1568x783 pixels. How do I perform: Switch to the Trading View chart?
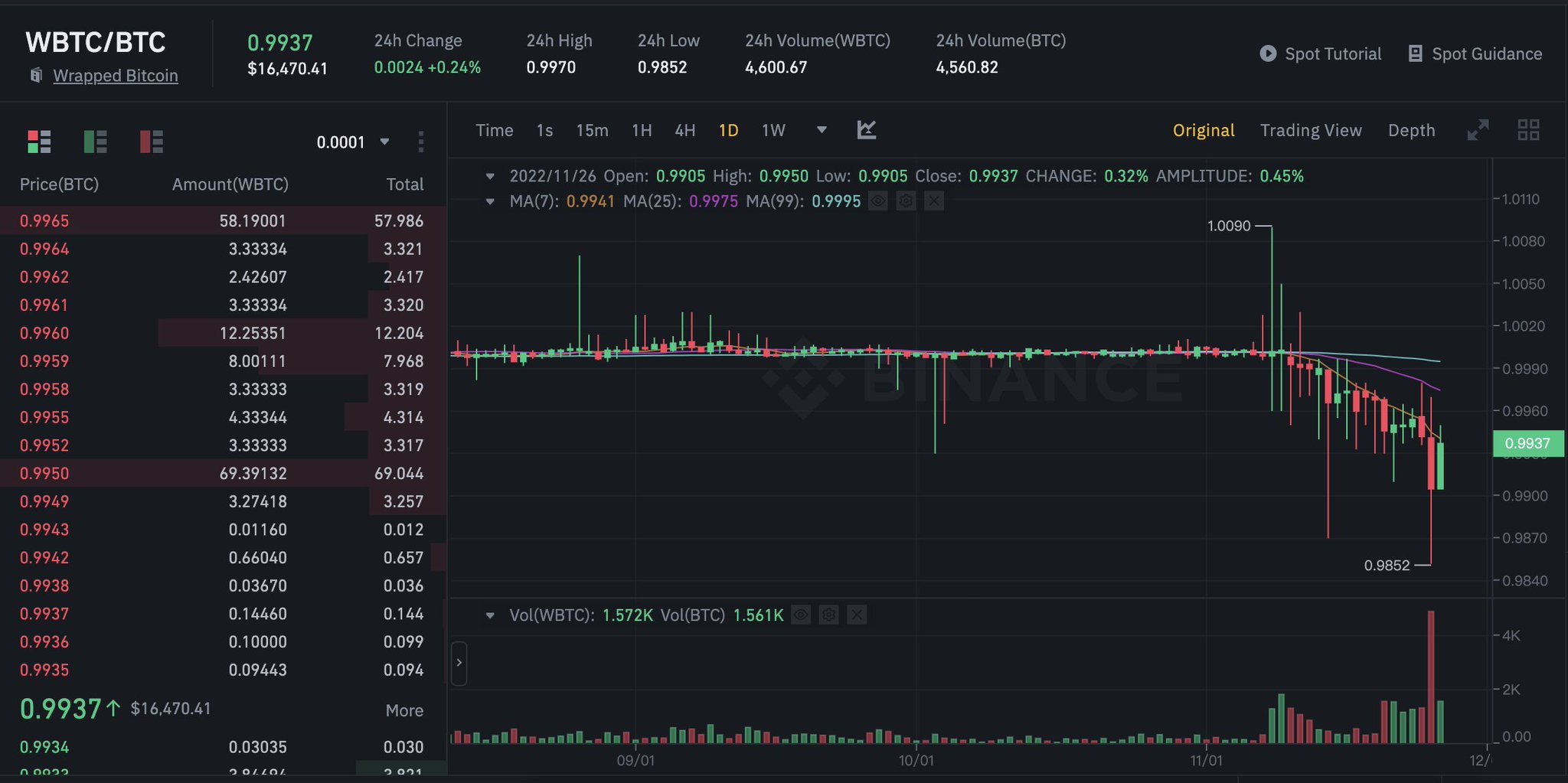pyautogui.click(x=1311, y=130)
